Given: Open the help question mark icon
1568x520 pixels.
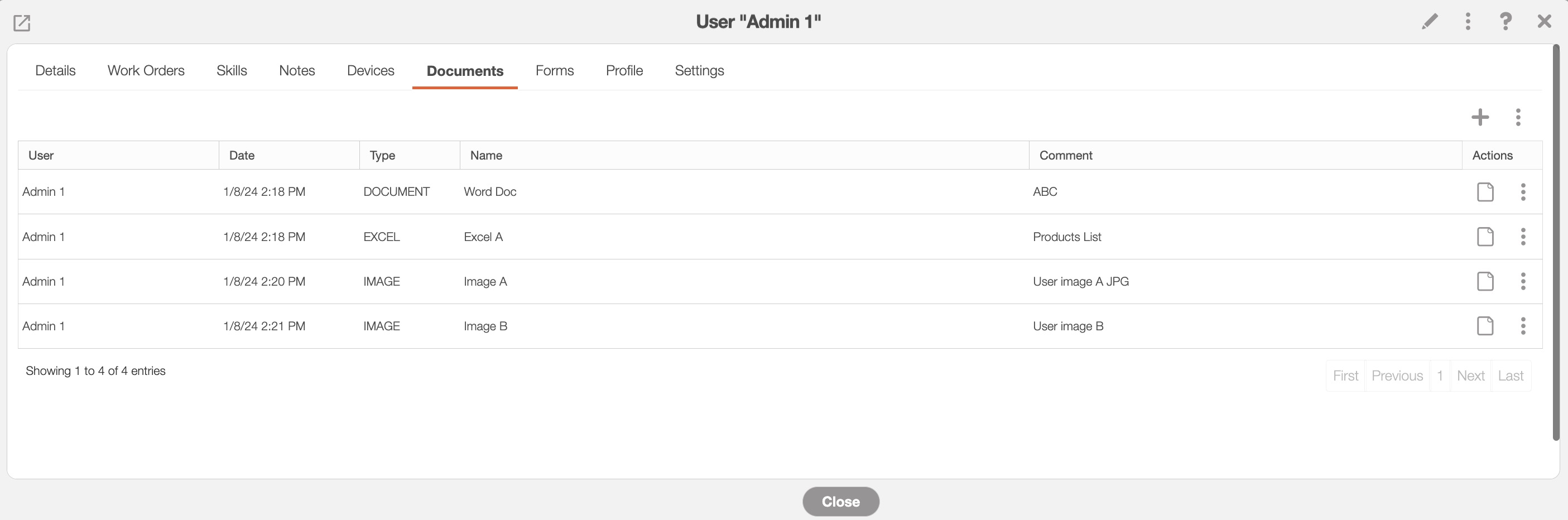Looking at the screenshot, I should tap(1506, 22).
